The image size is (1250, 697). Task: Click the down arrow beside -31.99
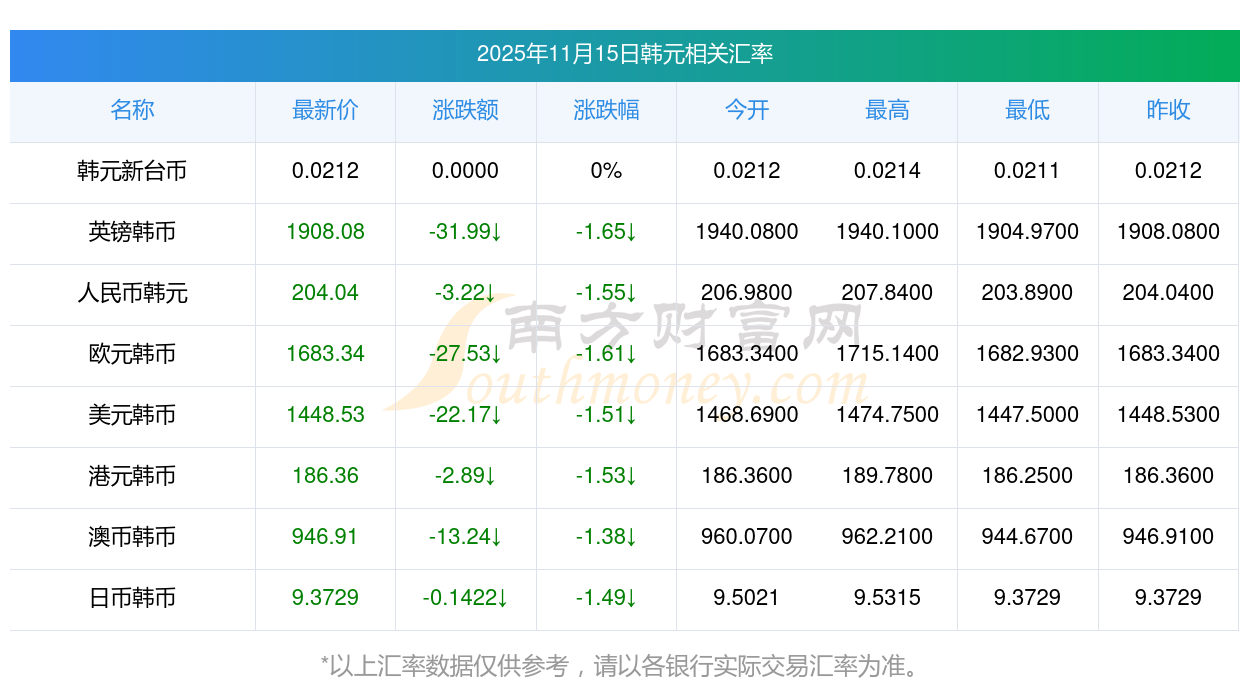click(x=496, y=233)
